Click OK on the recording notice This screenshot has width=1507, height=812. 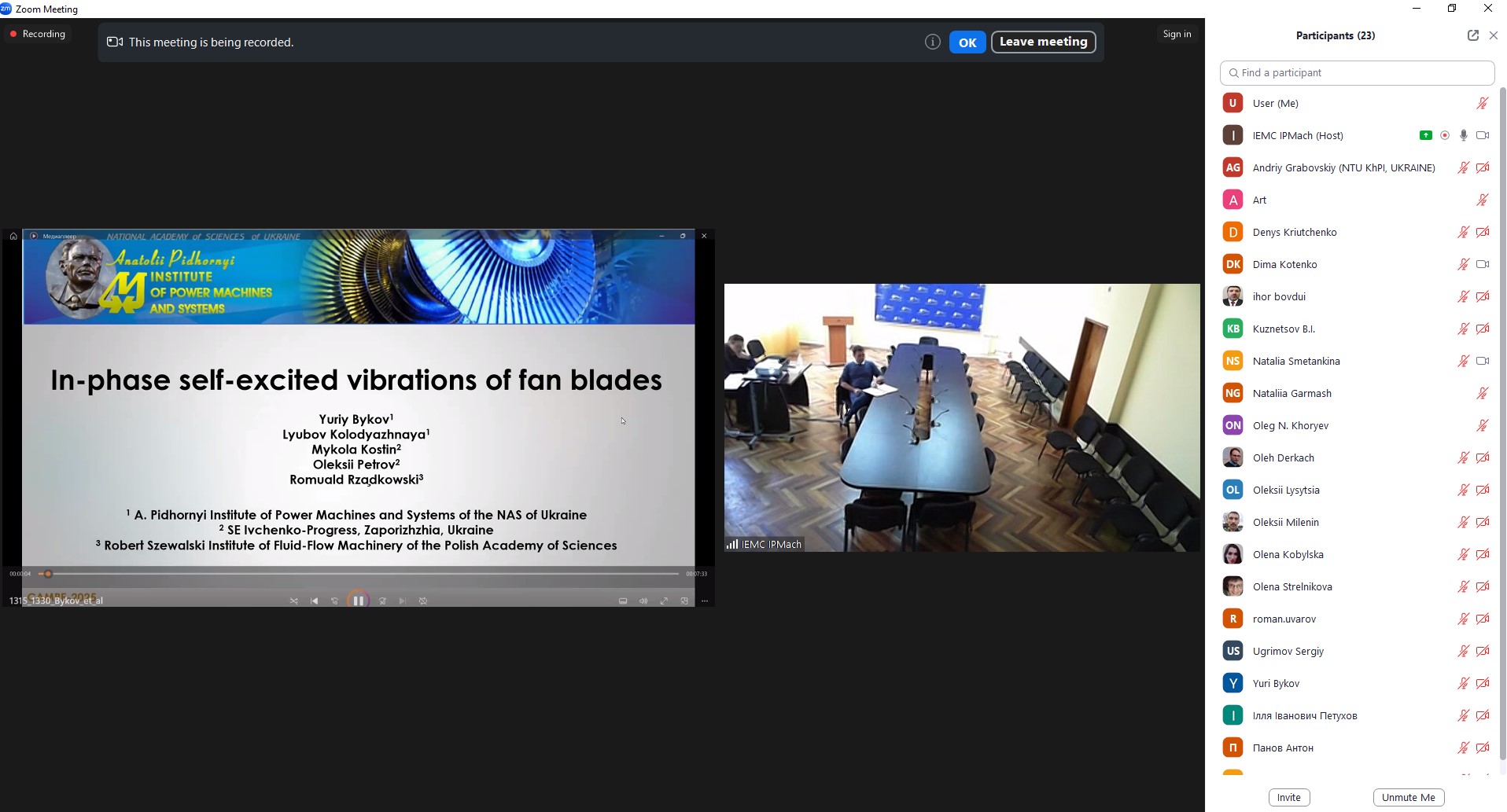tap(967, 42)
